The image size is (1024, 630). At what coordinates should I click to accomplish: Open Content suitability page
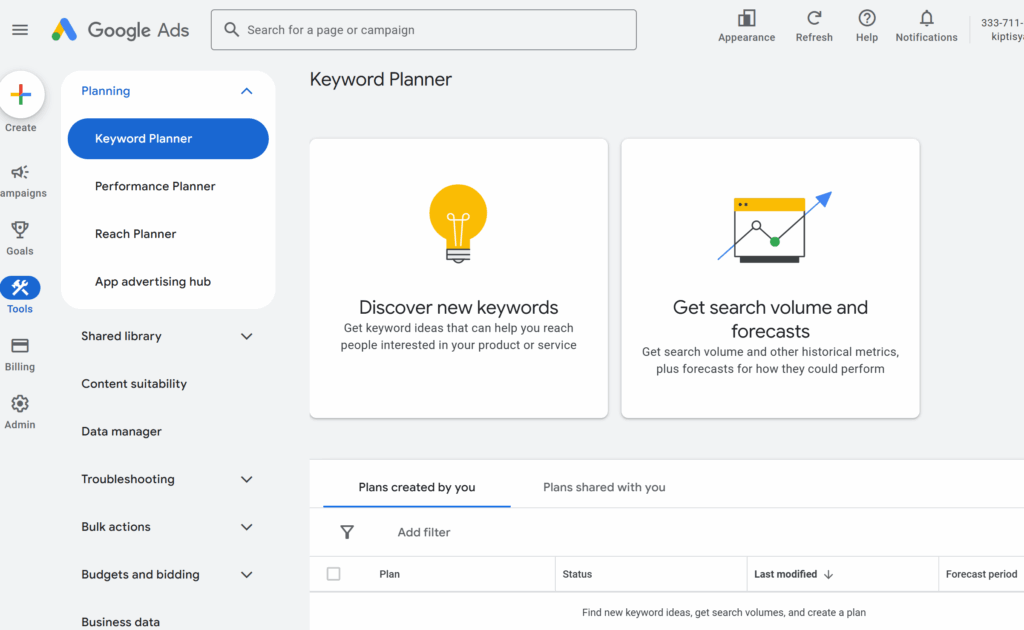(134, 384)
